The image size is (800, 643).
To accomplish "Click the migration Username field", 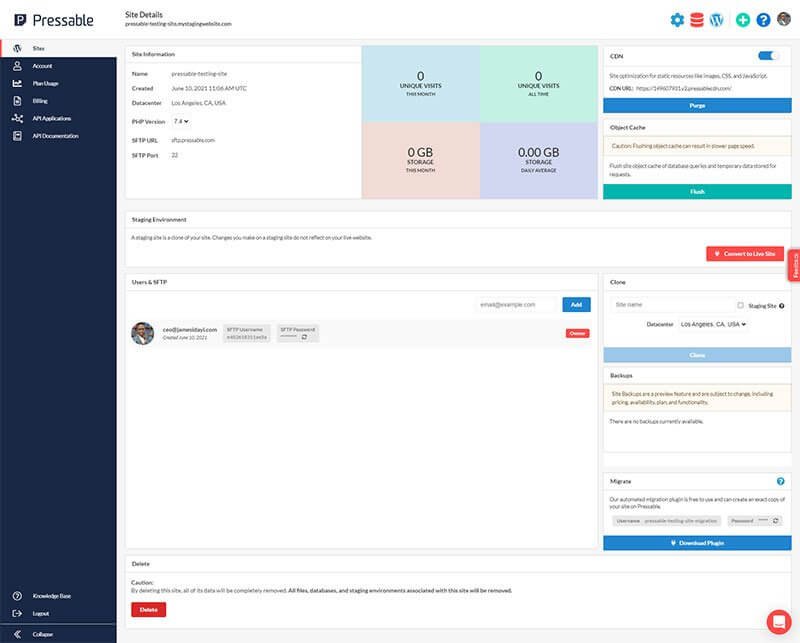I will pos(666,521).
